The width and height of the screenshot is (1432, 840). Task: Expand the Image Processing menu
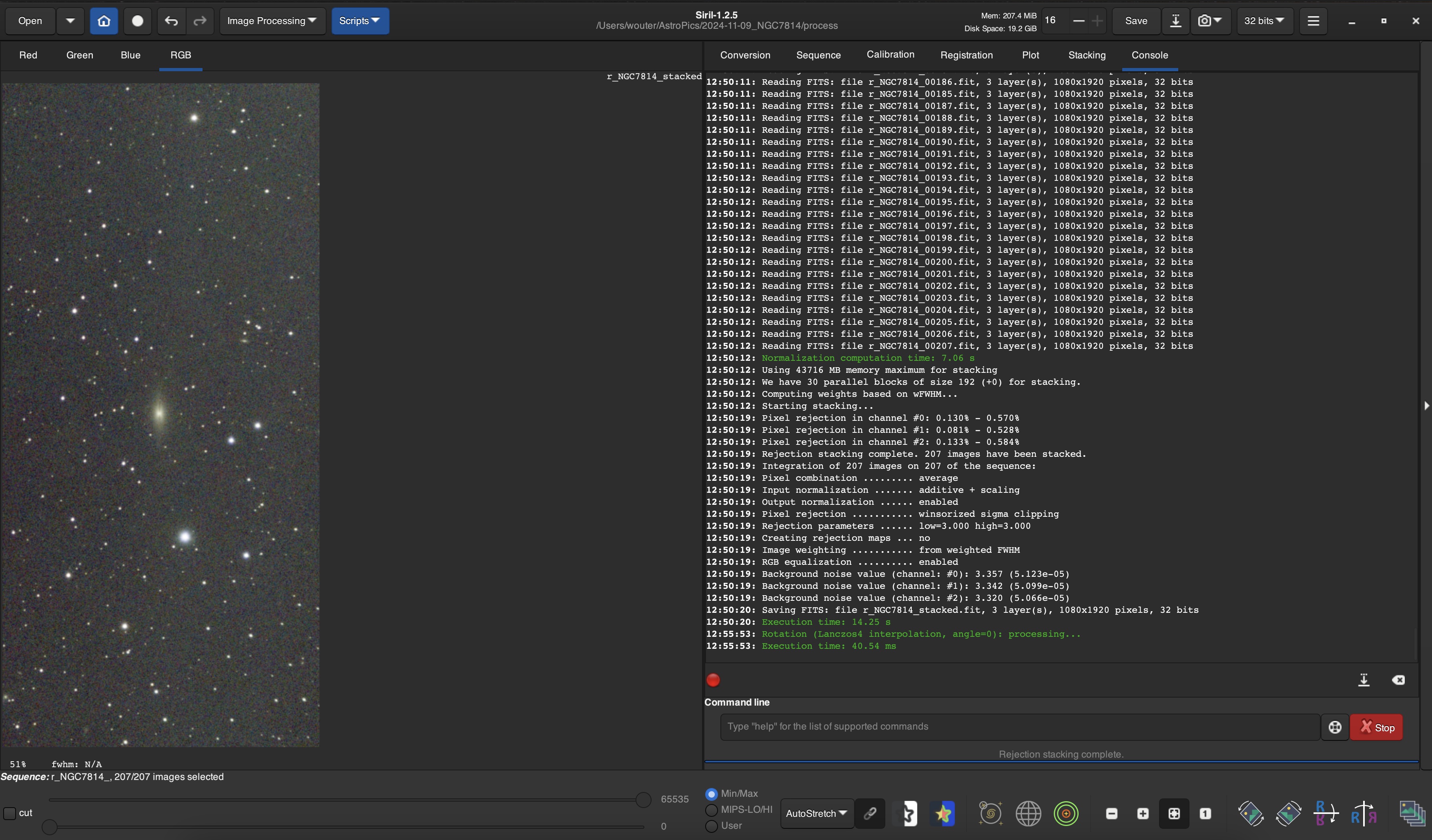[x=272, y=21]
